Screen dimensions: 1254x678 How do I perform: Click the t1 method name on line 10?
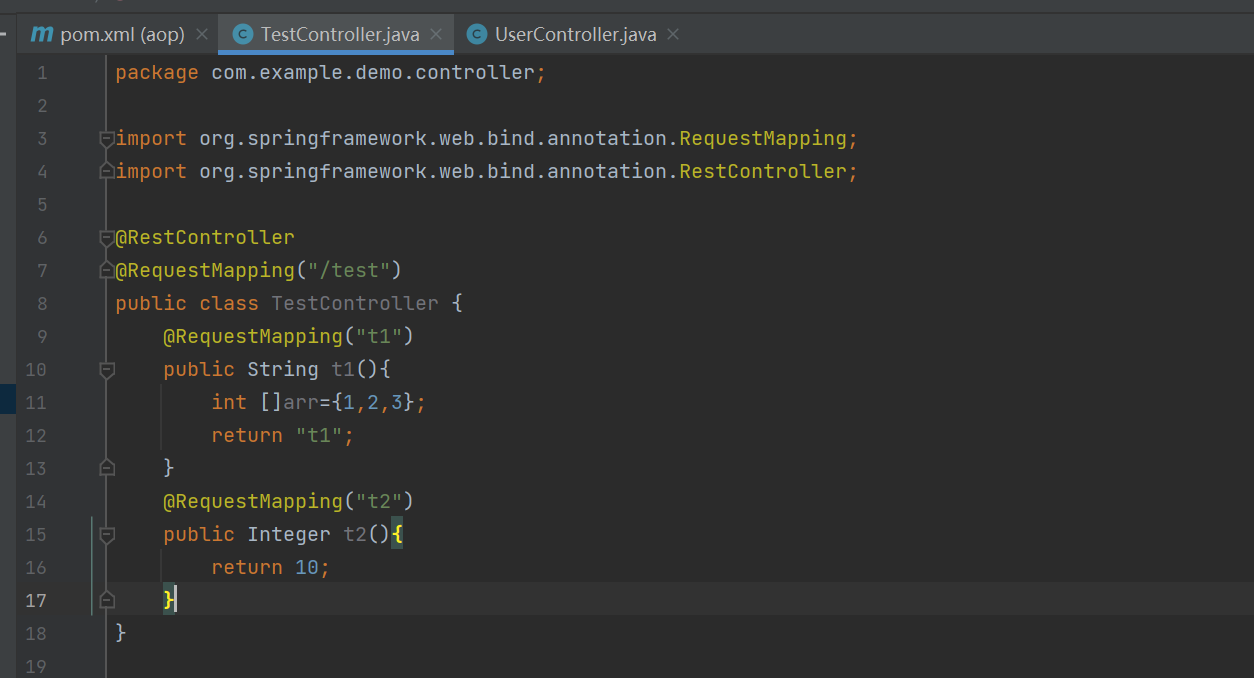click(x=343, y=369)
